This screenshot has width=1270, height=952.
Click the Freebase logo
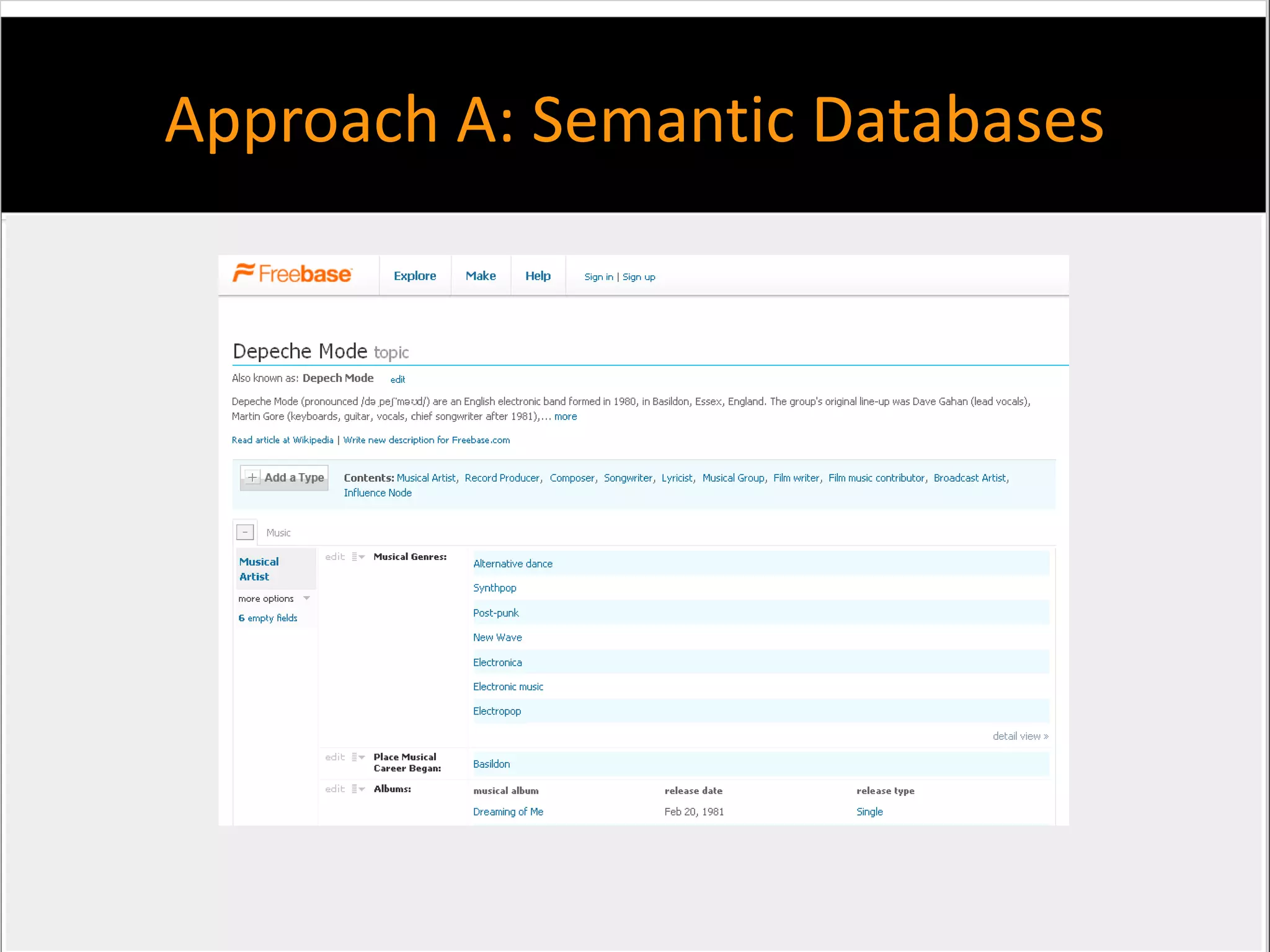pyautogui.click(x=292, y=274)
